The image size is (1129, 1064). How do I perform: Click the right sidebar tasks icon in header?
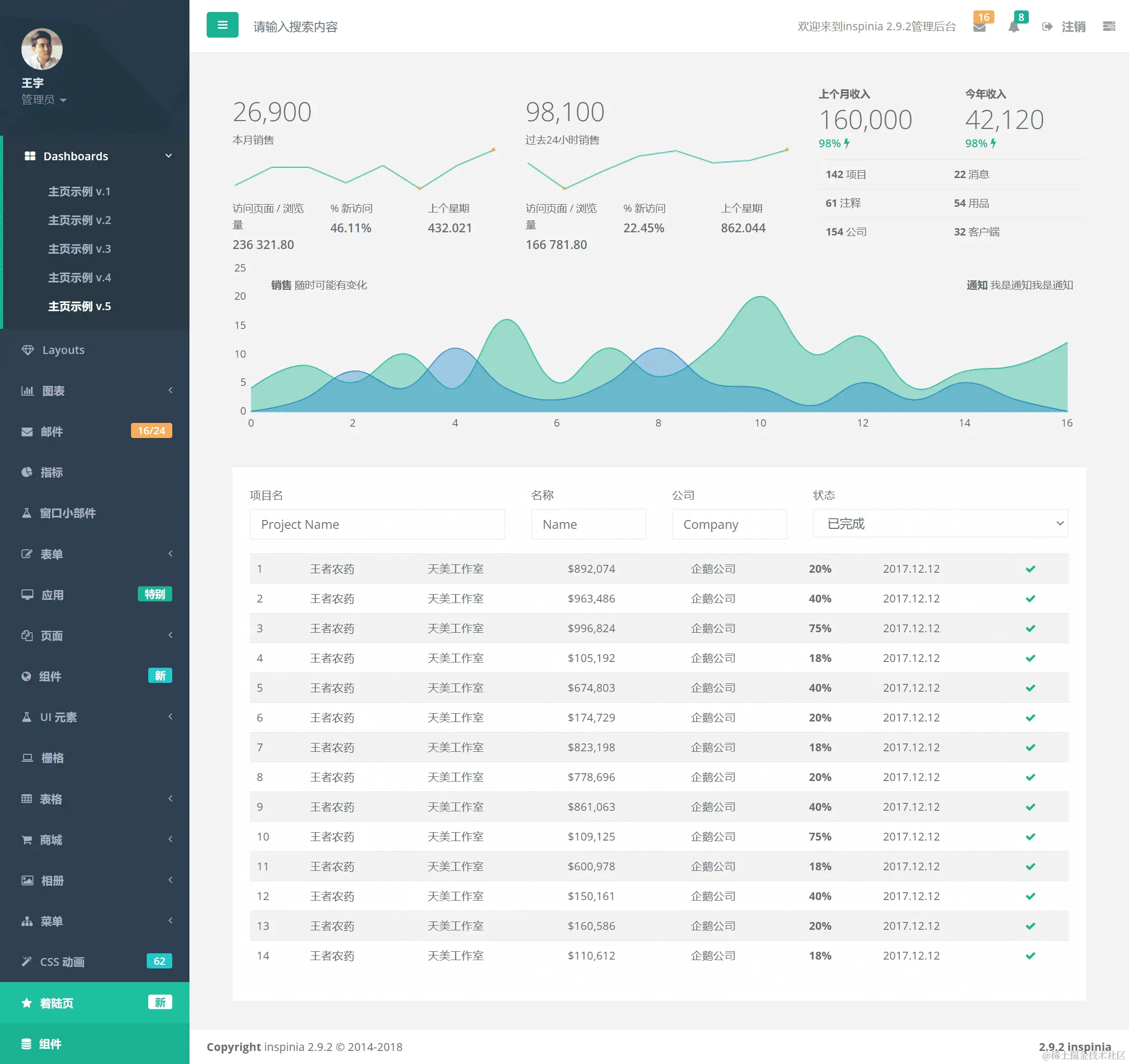(x=1109, y=26)
